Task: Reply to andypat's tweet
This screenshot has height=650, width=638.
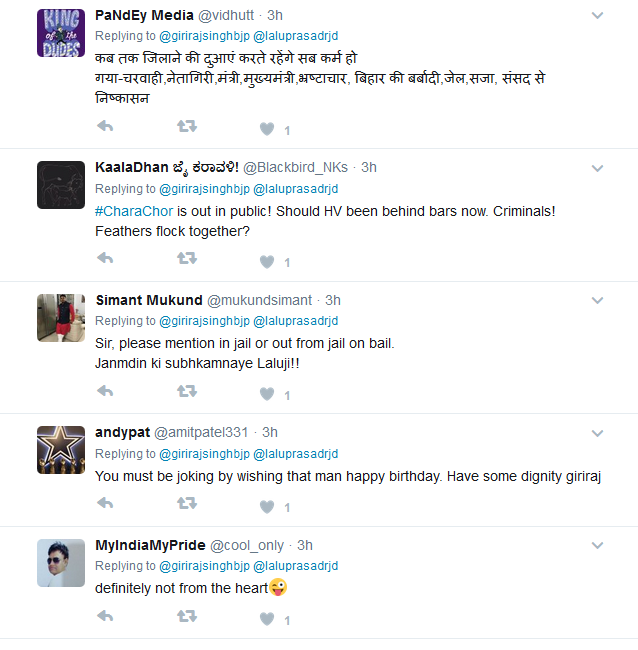Action: (x=105, y=505)
